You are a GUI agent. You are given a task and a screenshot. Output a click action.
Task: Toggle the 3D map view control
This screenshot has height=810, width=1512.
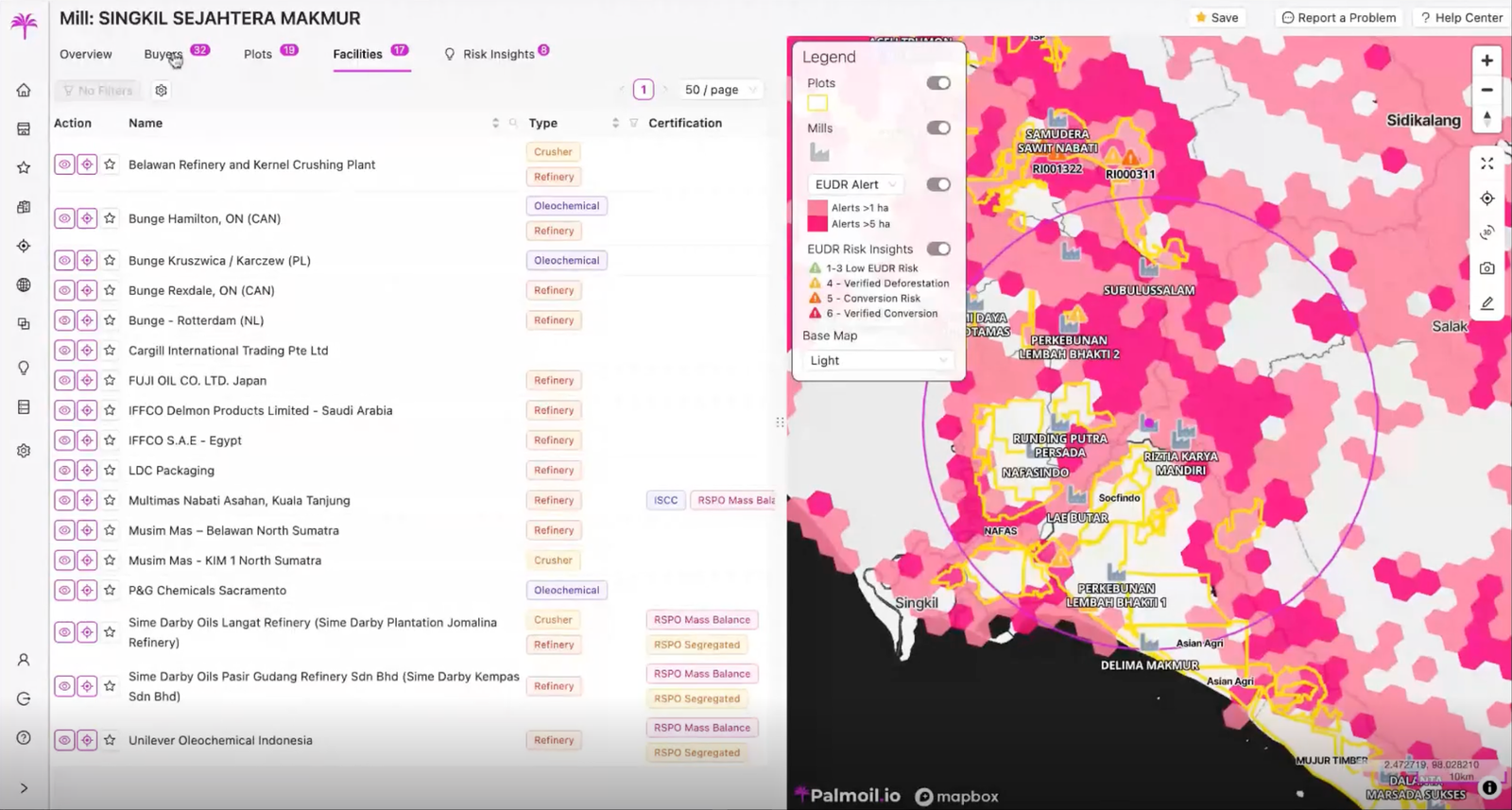(1486, 233)
